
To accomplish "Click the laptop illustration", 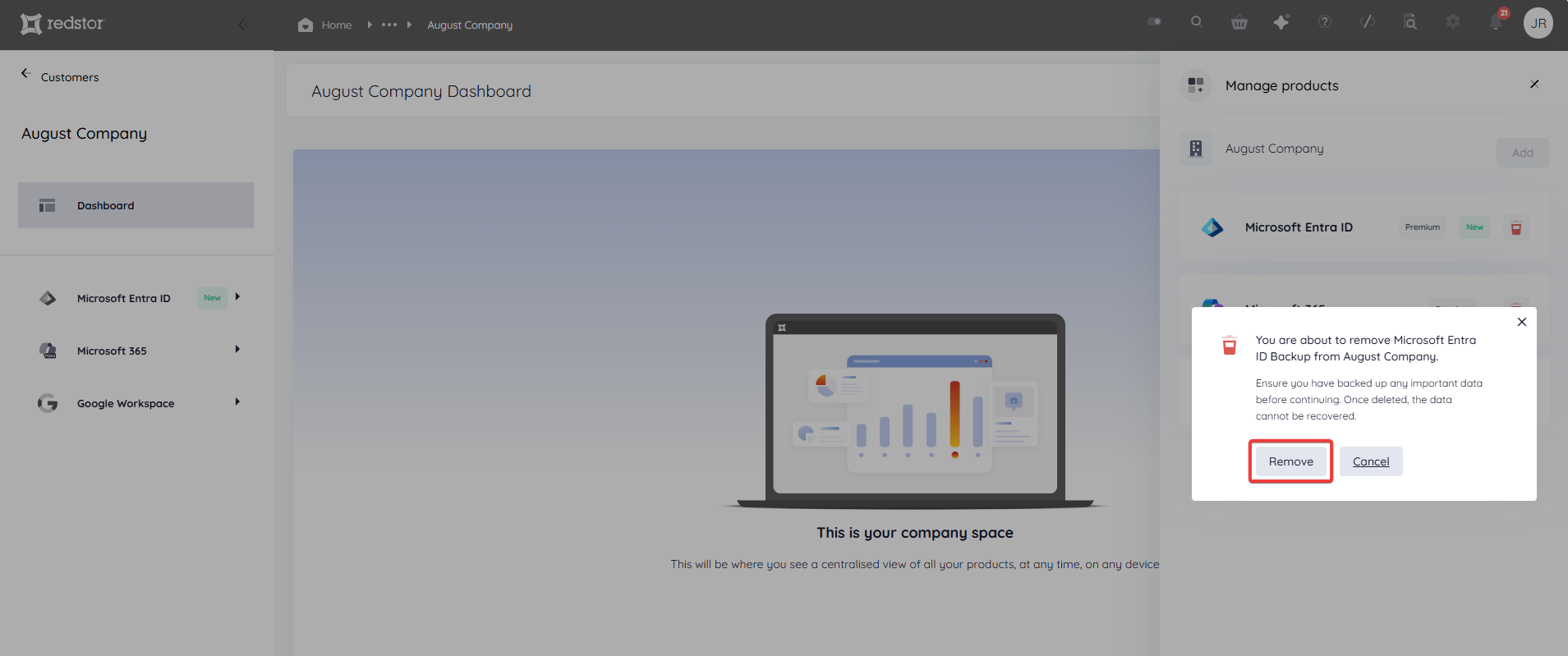I will click(915, 411).
